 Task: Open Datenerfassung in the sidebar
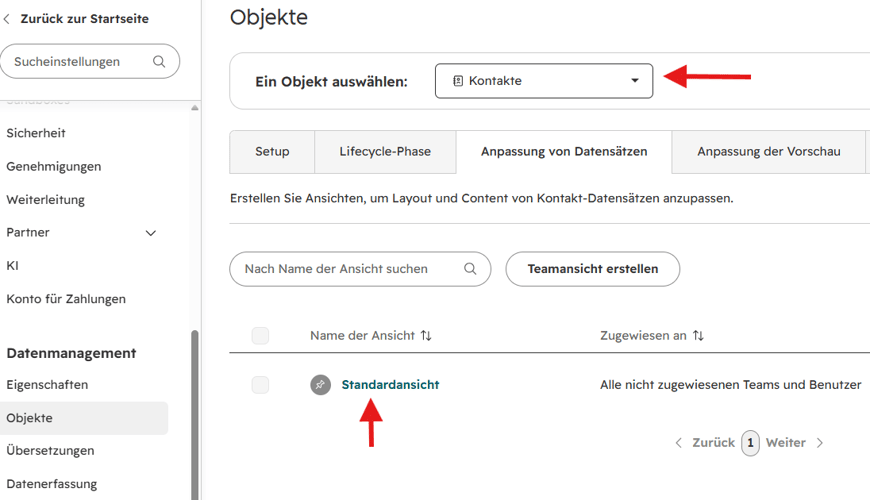pos(52,484)
